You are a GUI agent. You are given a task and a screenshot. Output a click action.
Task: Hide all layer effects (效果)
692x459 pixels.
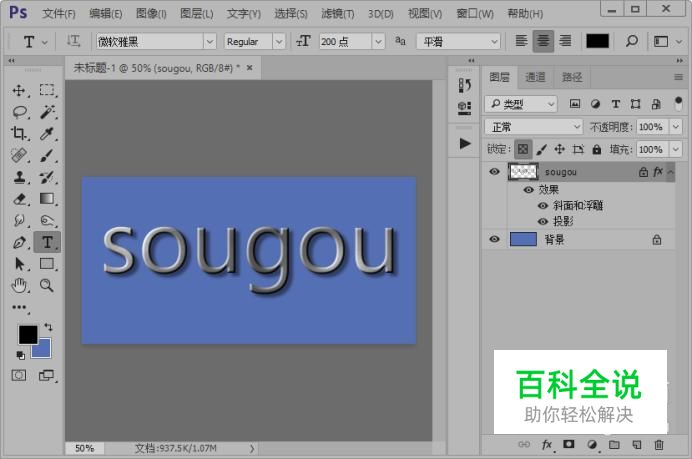tap(528, 190)
